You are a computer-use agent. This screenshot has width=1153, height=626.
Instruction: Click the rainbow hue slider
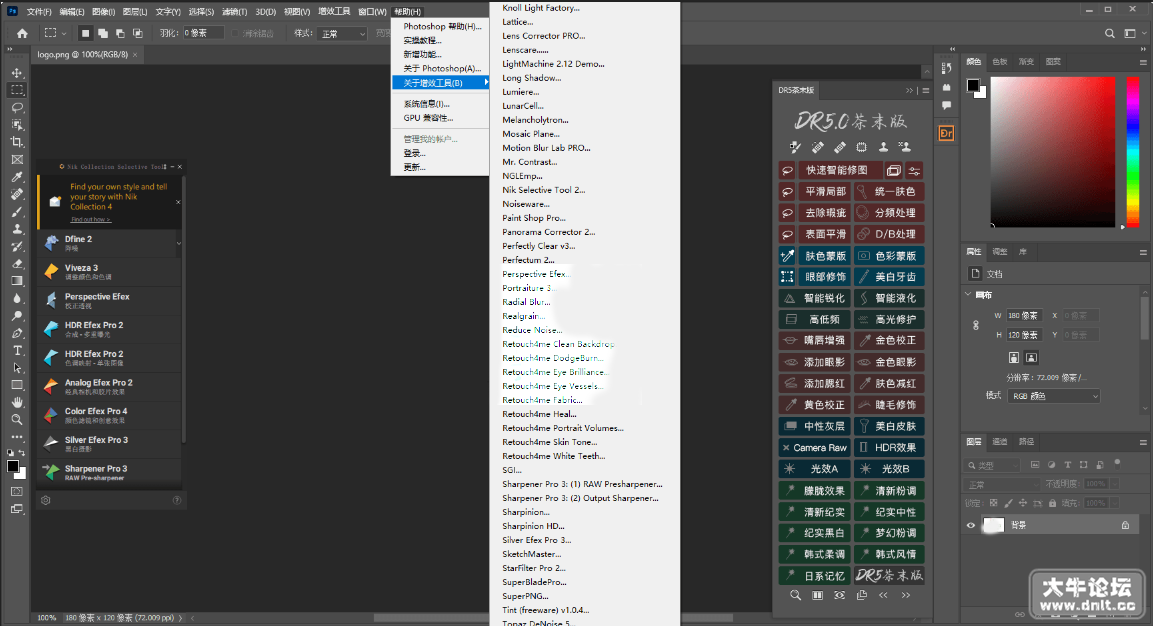coord(1132,151)
